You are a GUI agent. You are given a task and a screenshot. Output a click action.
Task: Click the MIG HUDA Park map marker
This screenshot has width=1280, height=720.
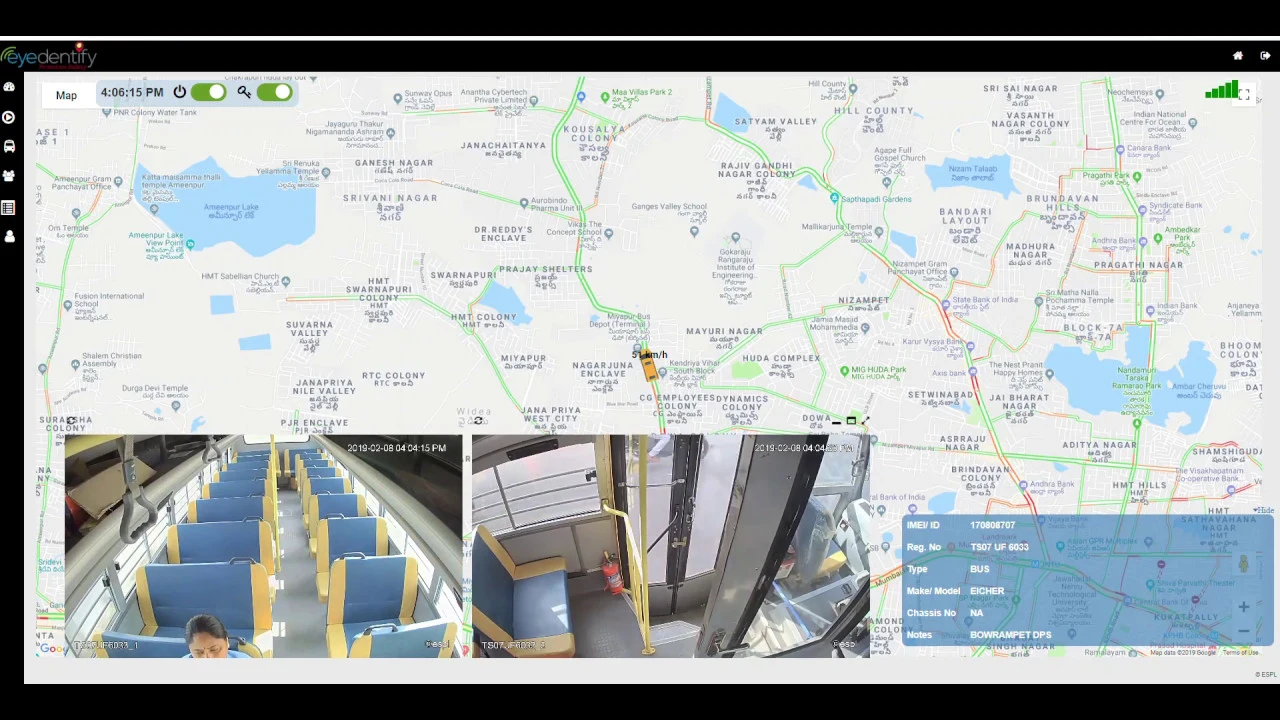[844, 370]
